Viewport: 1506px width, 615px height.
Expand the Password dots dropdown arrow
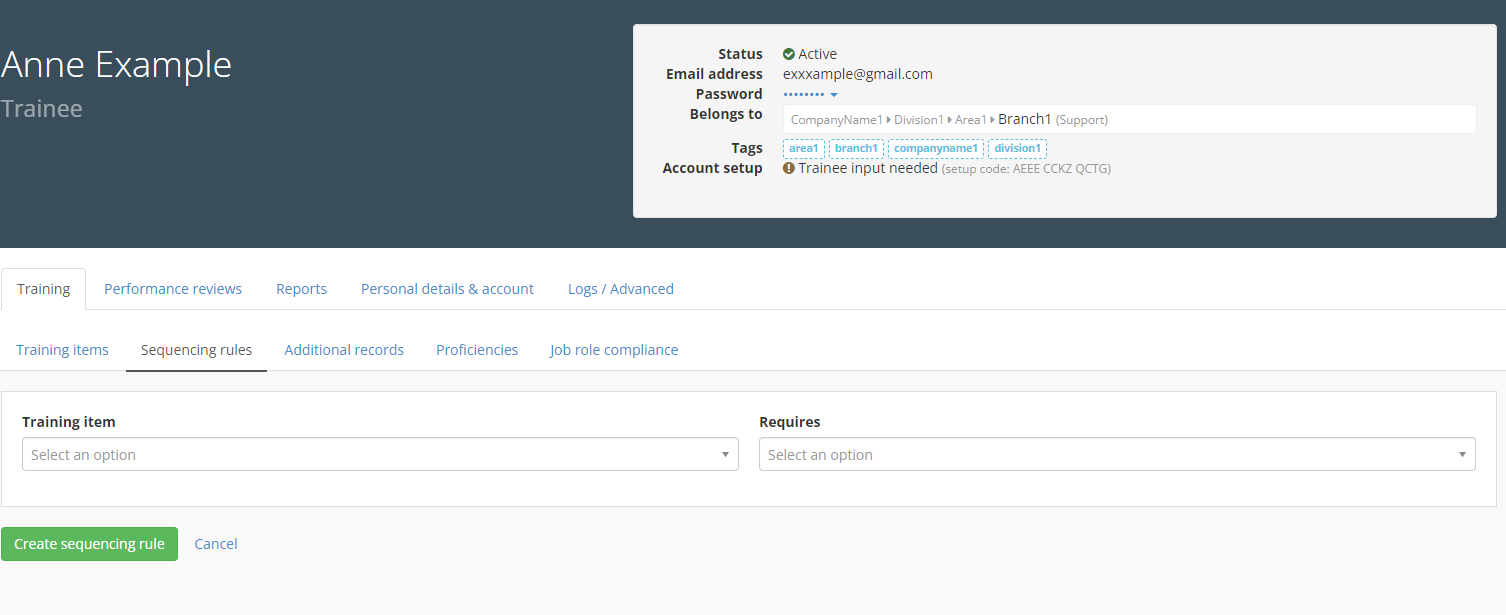pyautogui.click(x=834, y=95)
